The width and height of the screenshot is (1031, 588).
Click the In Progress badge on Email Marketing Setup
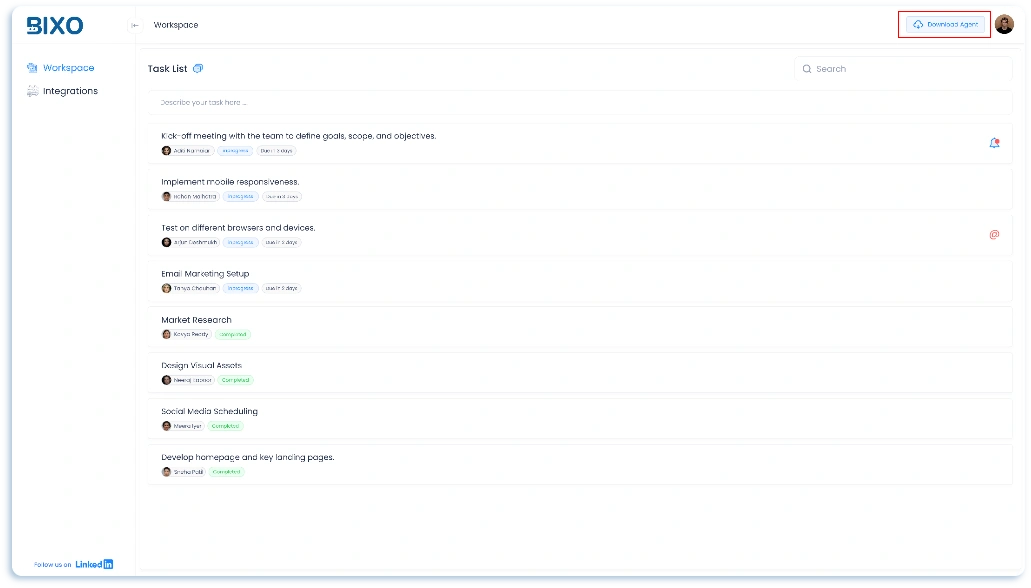tap(239, 288)
